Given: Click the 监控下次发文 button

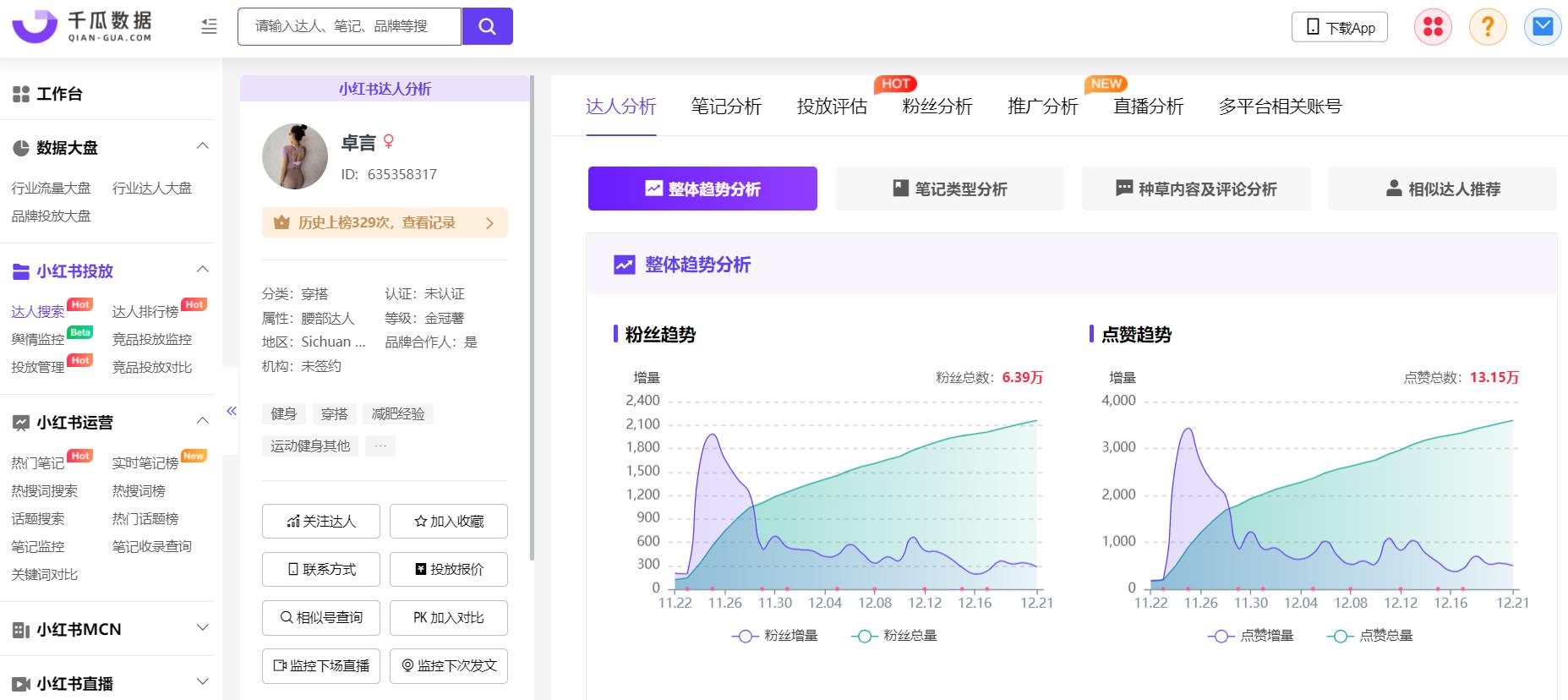Looking at the screenshot, I should click(449, 666).
